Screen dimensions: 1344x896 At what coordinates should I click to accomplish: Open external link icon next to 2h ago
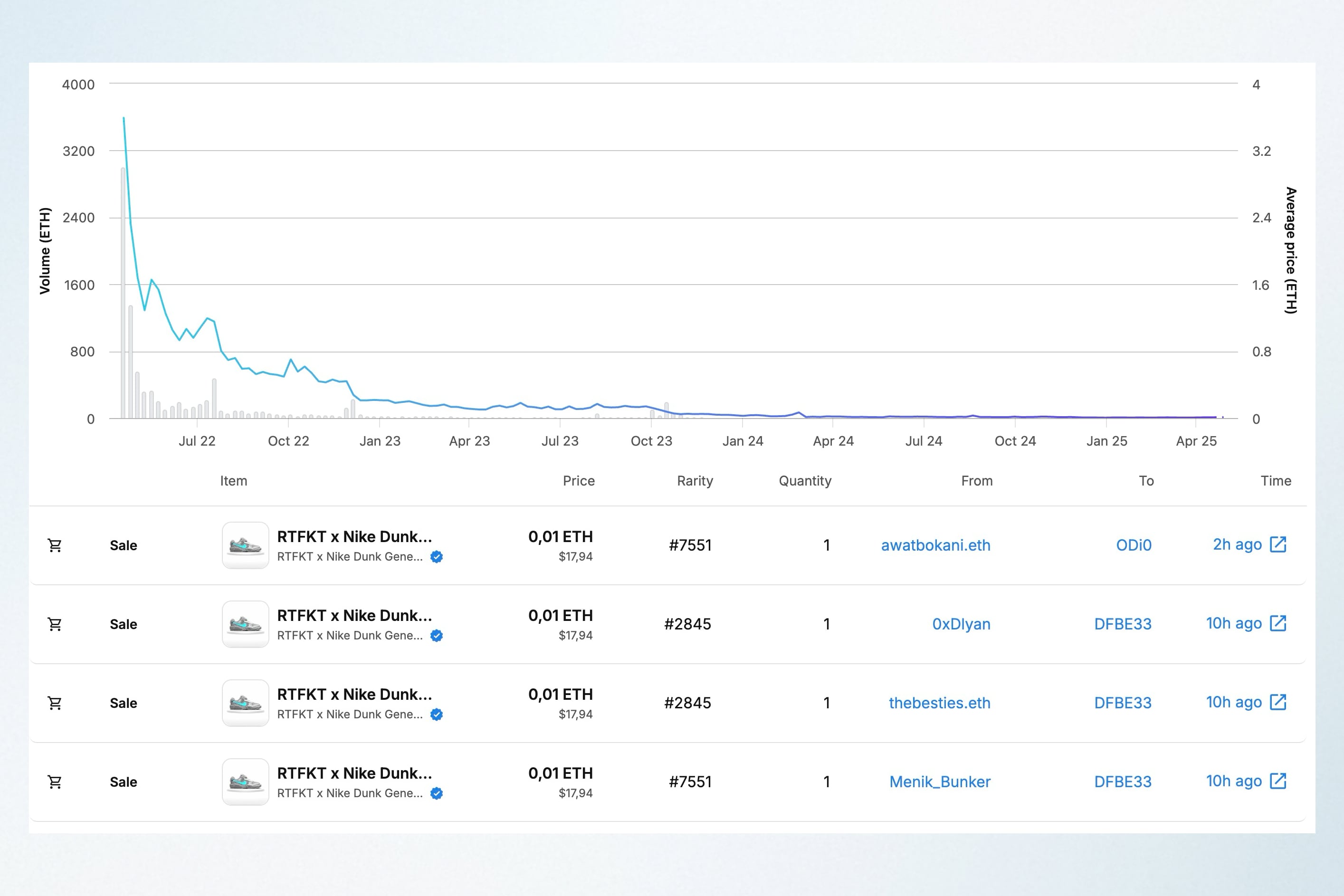[1277, 544]
